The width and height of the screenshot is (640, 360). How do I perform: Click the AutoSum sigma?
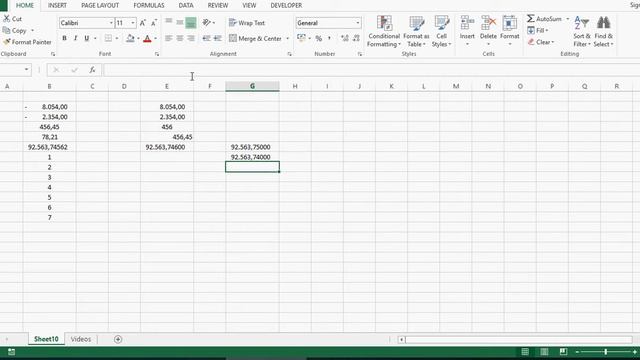click(x=530, y=18)
